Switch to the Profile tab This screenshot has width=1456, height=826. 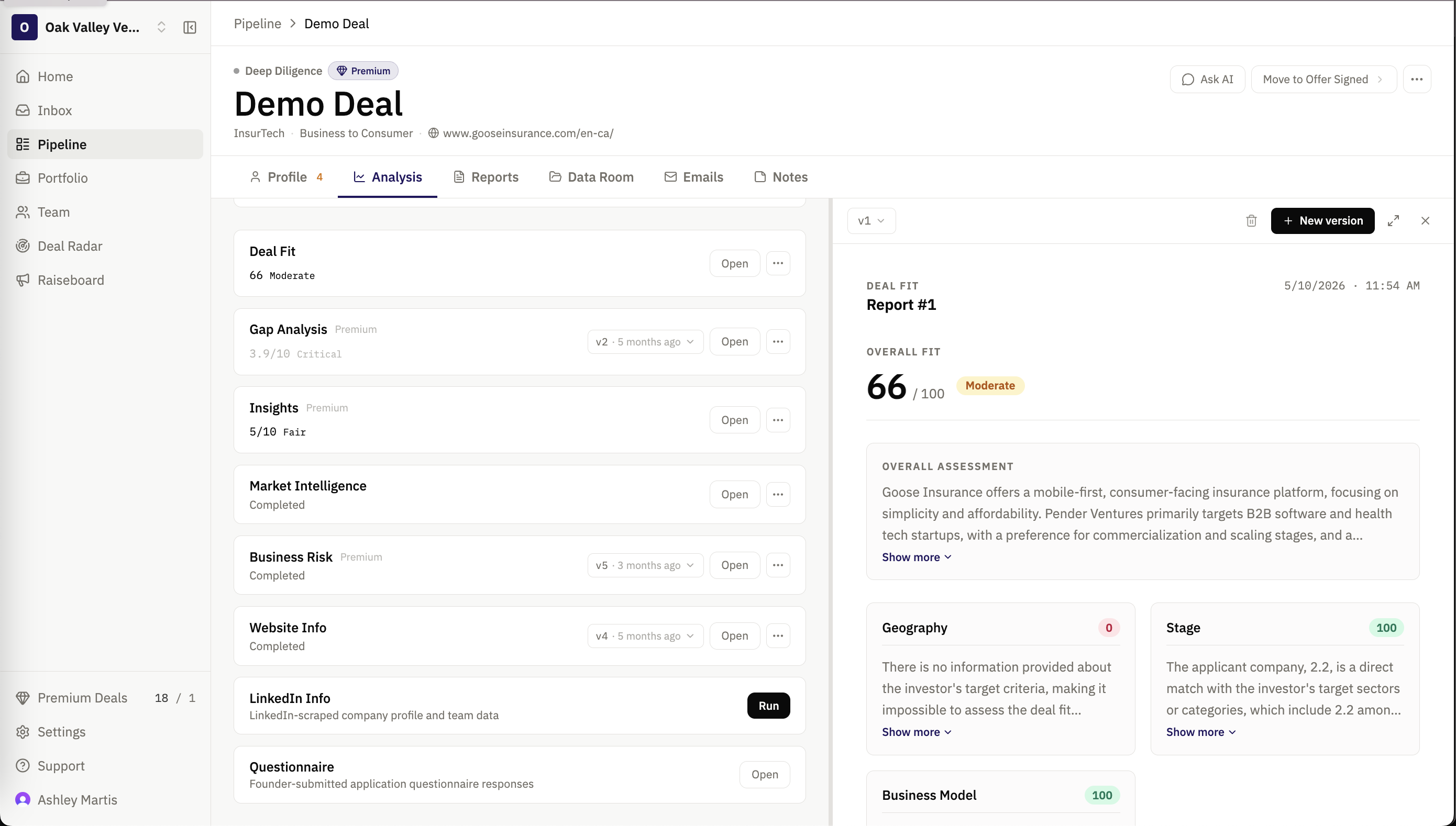[x=286, y=177]
